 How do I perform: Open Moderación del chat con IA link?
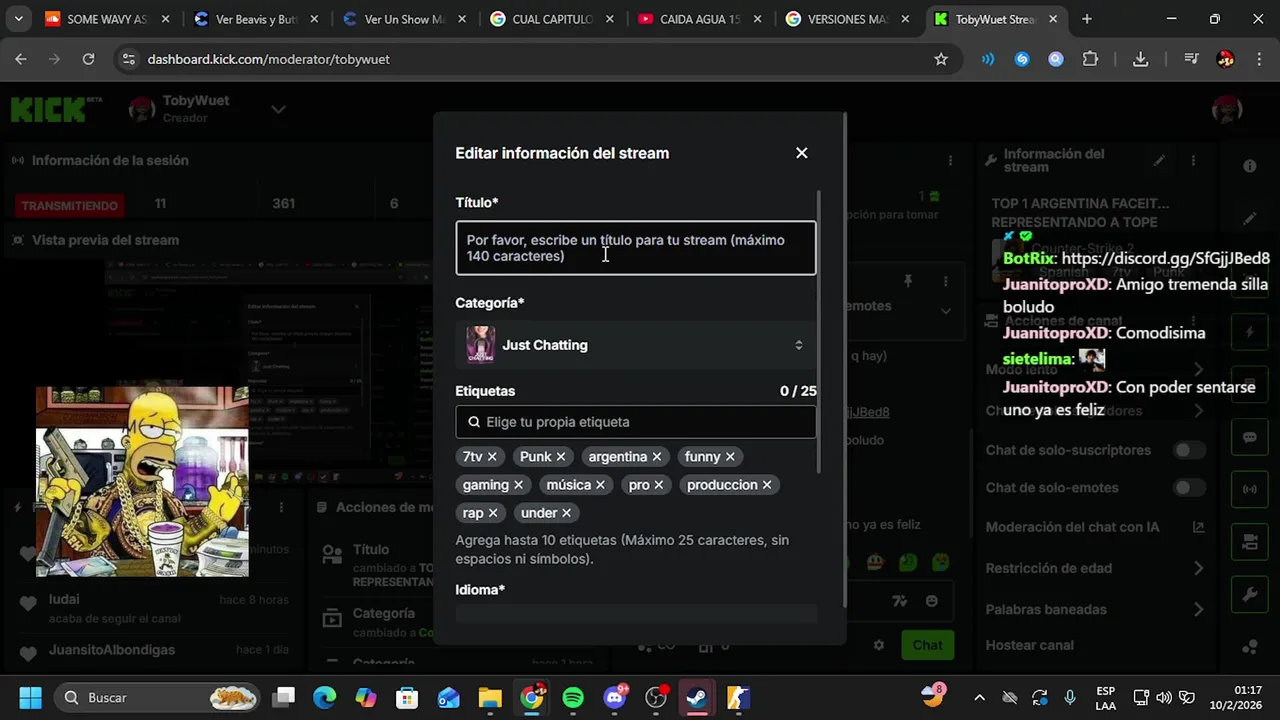[x=1095, y=527]
